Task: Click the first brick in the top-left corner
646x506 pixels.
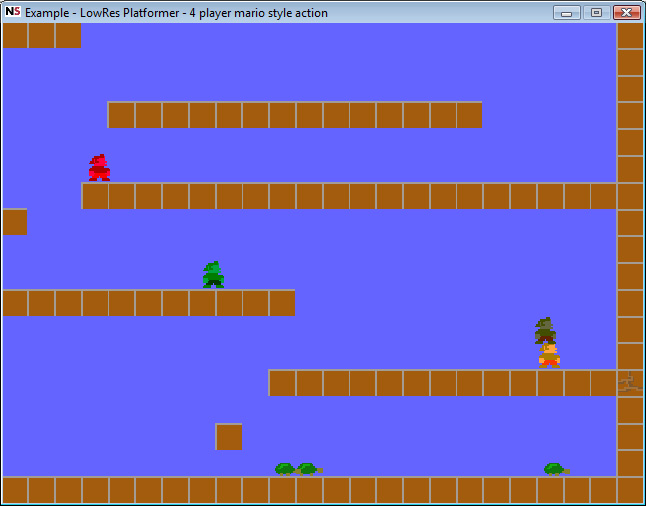Action: click(x=15, y=35)
